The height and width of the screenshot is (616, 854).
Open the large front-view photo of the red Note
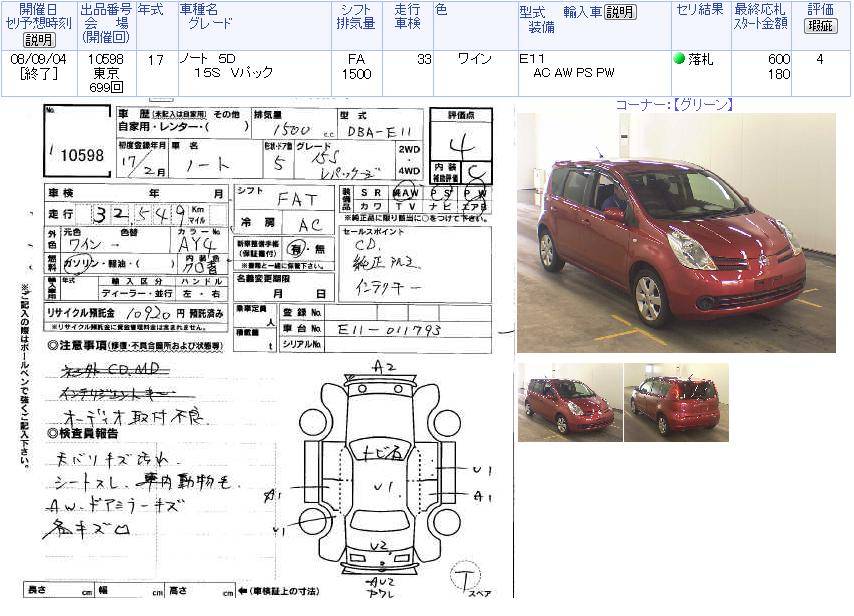tap(676, 233)
